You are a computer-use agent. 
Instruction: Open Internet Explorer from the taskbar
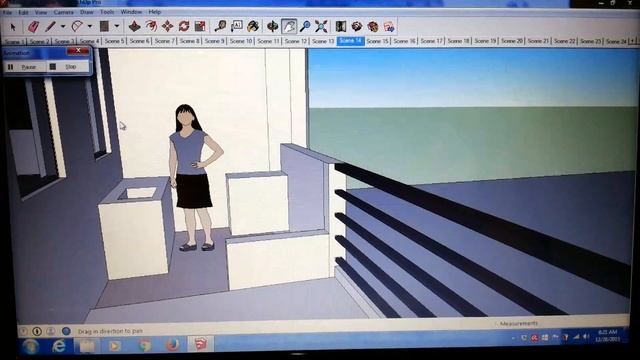(59, 346)
